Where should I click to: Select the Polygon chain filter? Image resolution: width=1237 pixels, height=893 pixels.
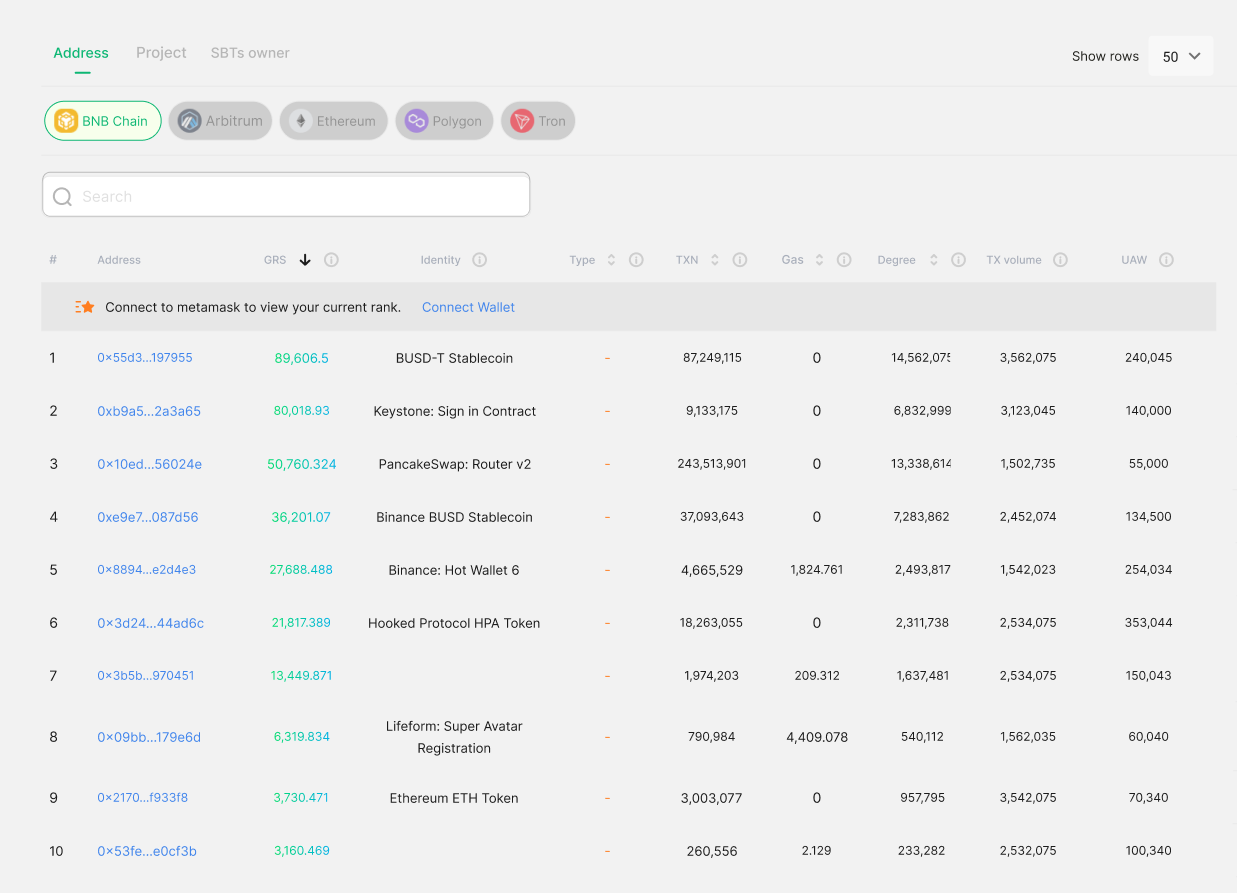445,121
